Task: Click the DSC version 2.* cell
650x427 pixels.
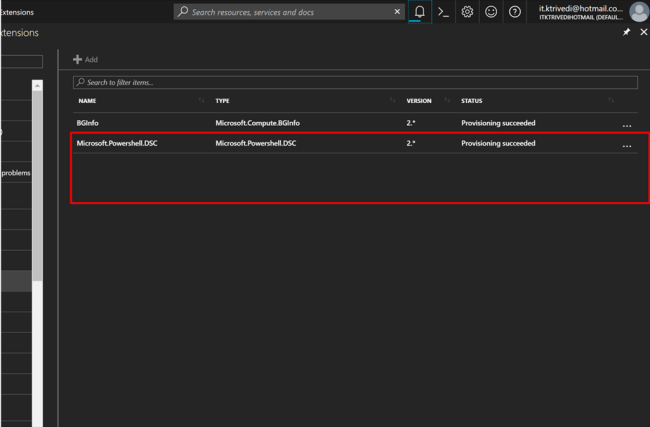Action: tap(411, 143)
